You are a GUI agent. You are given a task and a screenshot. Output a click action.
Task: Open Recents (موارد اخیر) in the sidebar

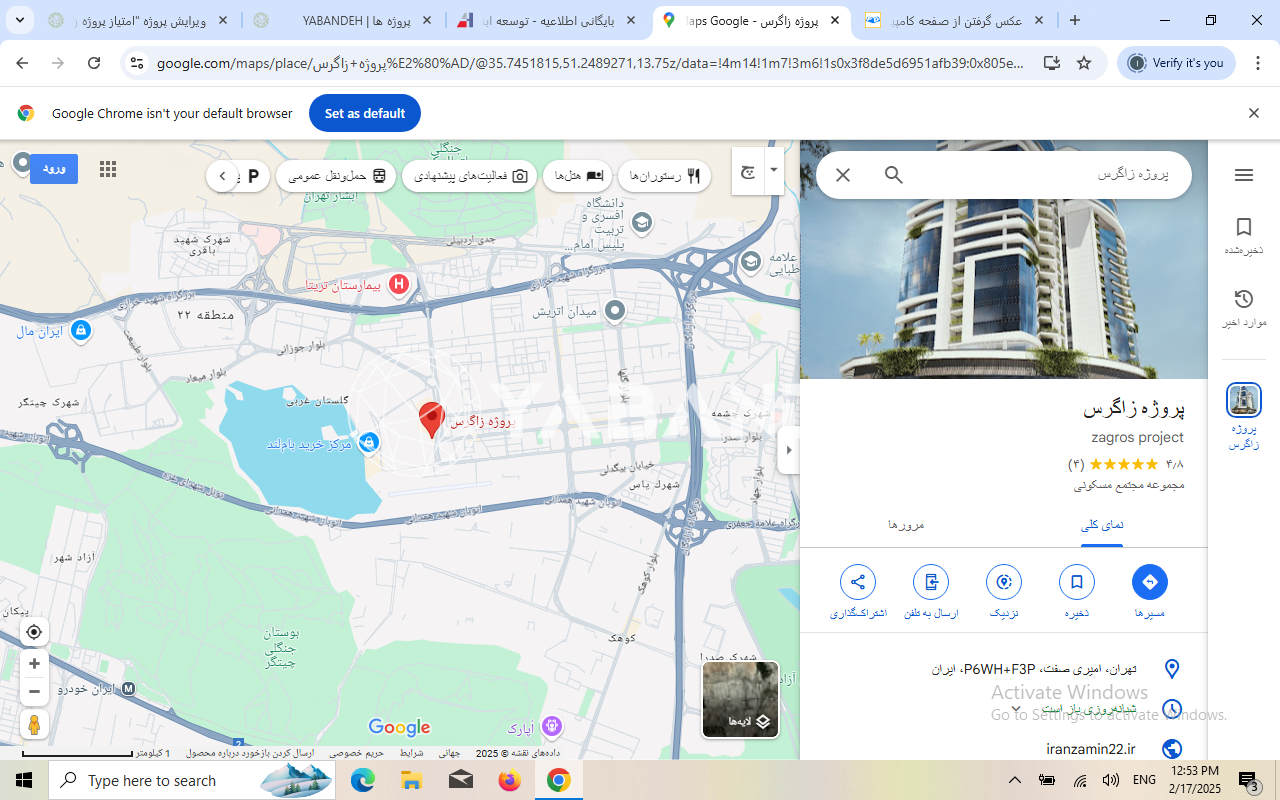point(1243,308)
